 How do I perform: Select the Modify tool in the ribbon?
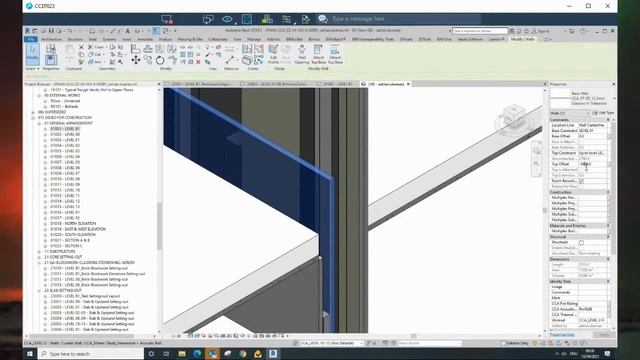tap(32, 55)
